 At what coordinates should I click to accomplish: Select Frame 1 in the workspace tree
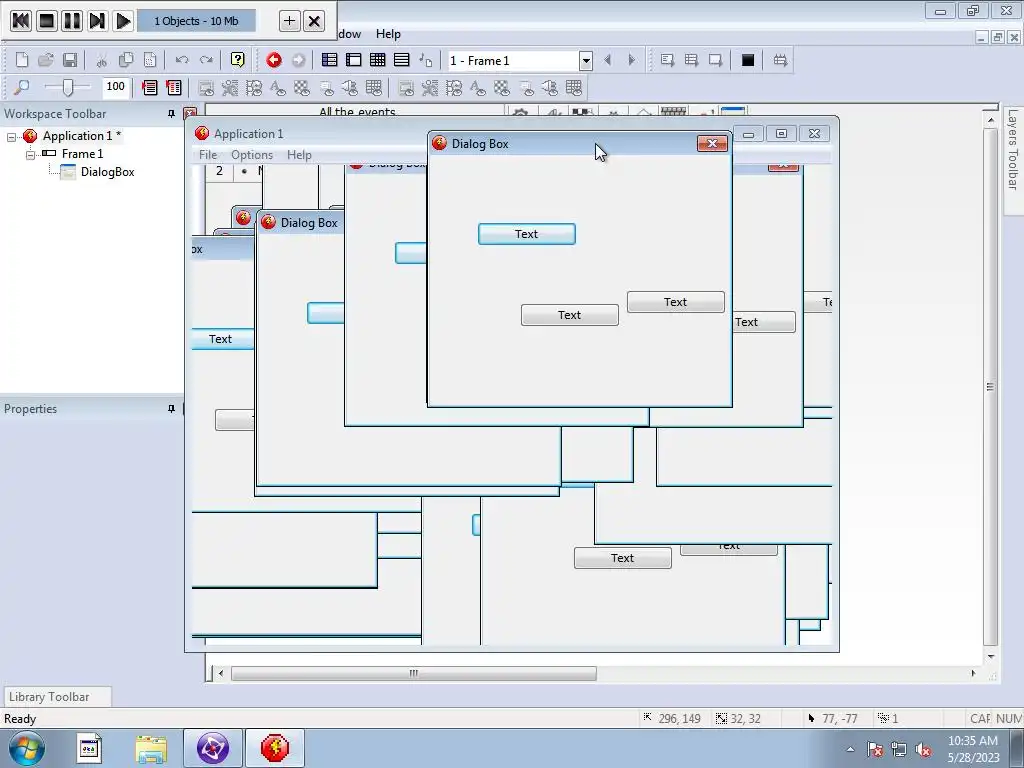coord(82,154)
